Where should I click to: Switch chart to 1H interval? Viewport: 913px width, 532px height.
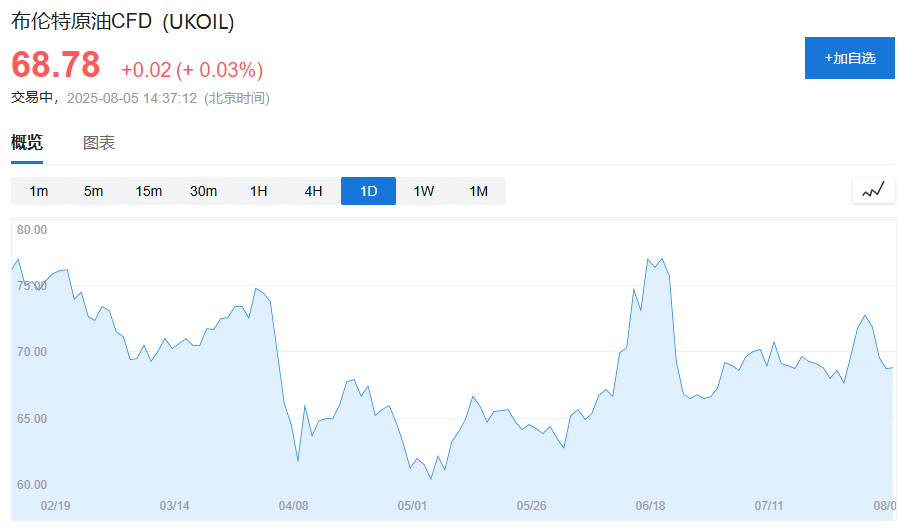(x=258, y=191)
